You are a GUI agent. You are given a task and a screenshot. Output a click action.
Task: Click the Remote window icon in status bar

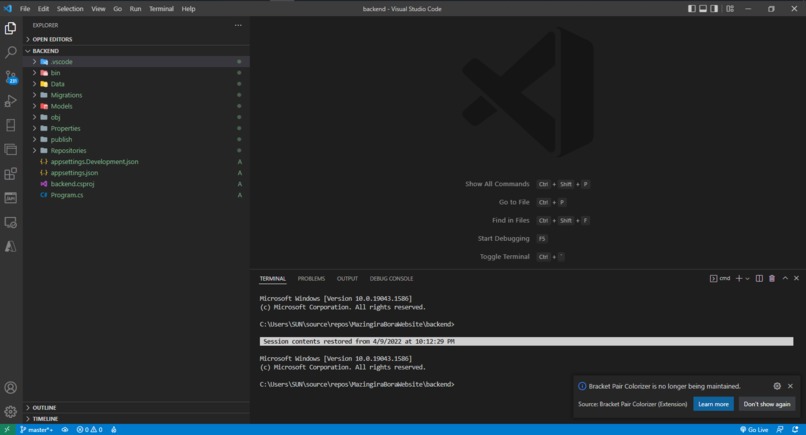point(7,430)
